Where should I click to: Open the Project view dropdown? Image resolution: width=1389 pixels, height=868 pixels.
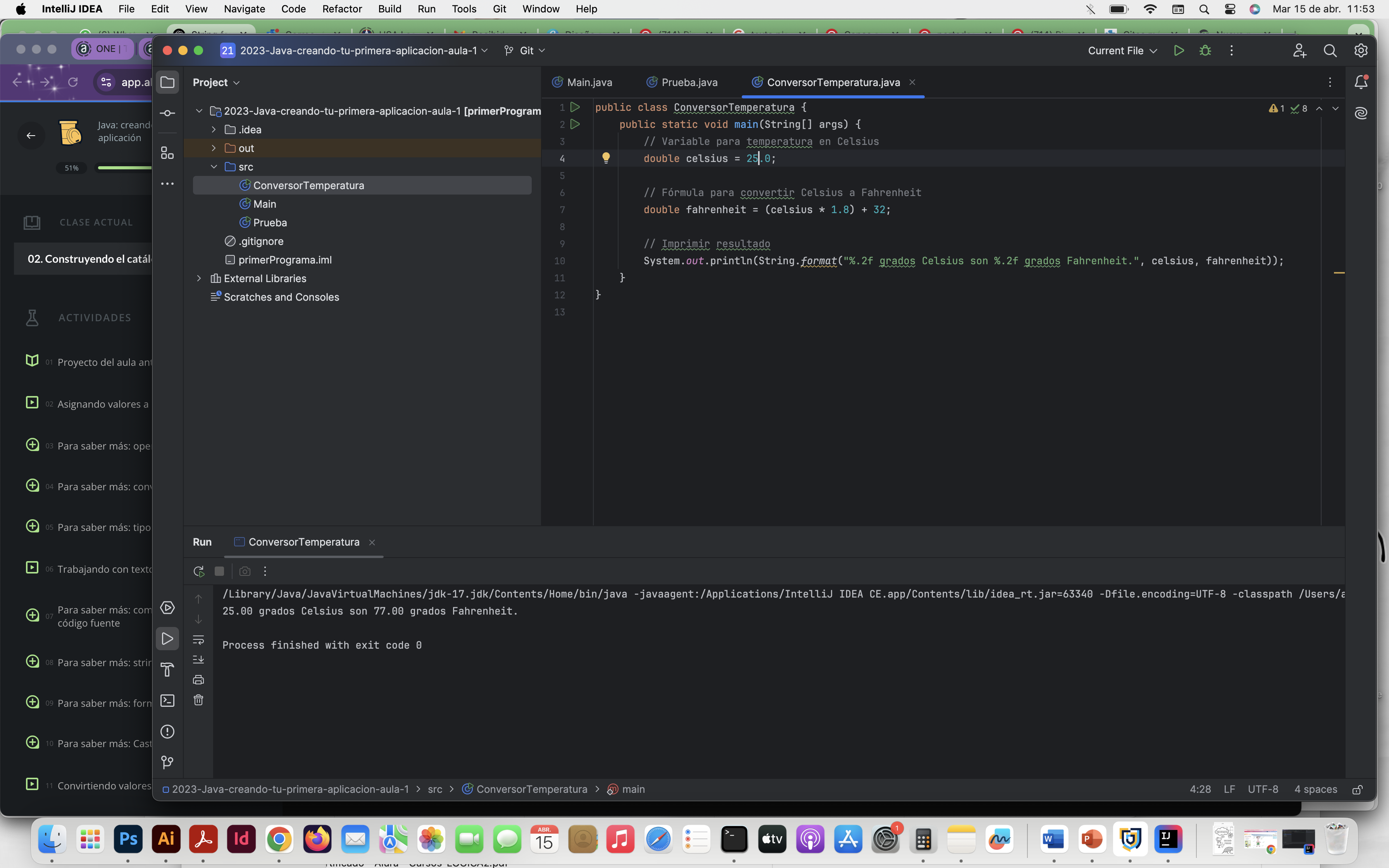[x=216, y=83]
